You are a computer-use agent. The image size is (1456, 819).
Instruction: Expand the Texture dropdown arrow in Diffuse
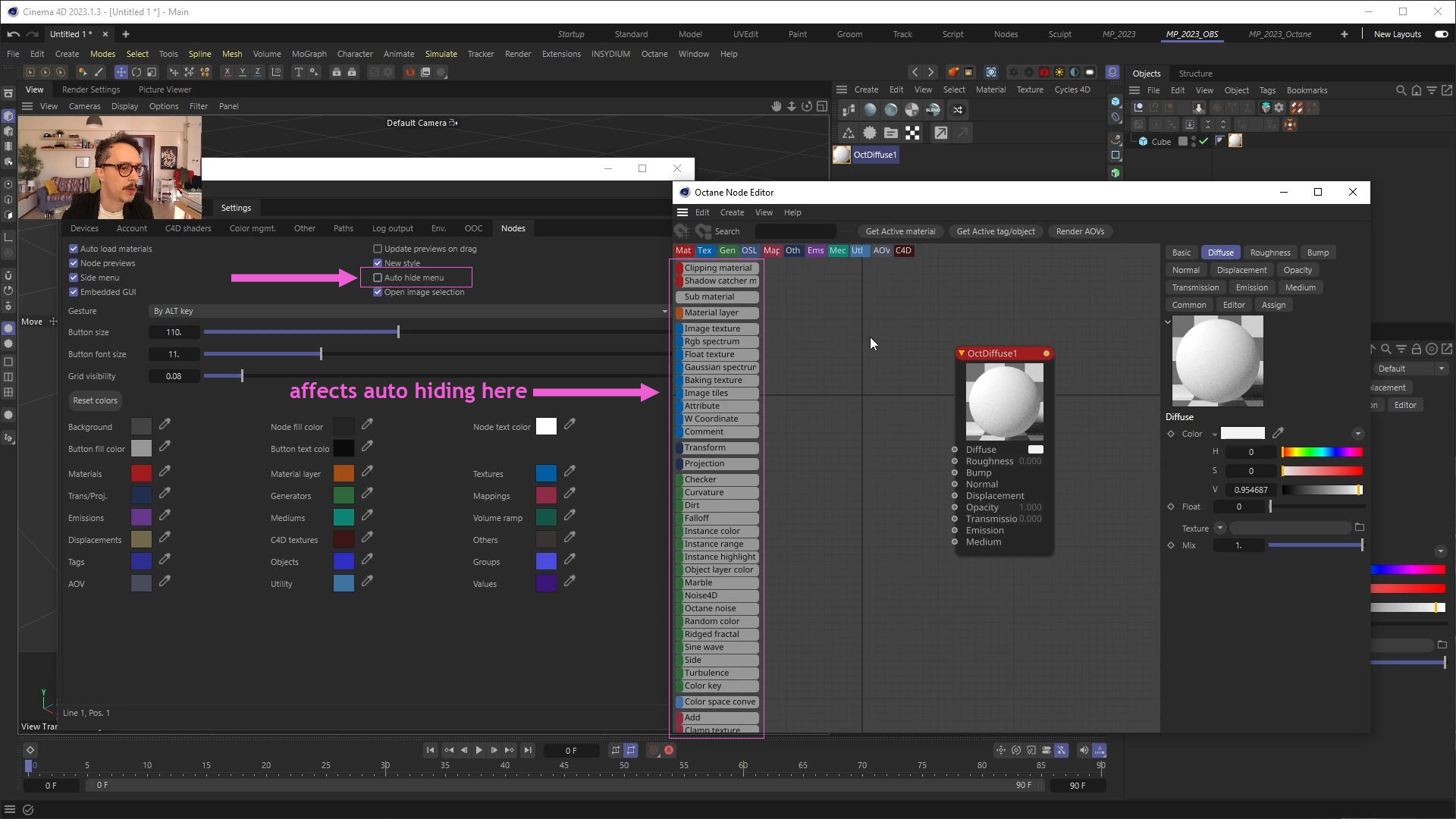(1219, 528)
